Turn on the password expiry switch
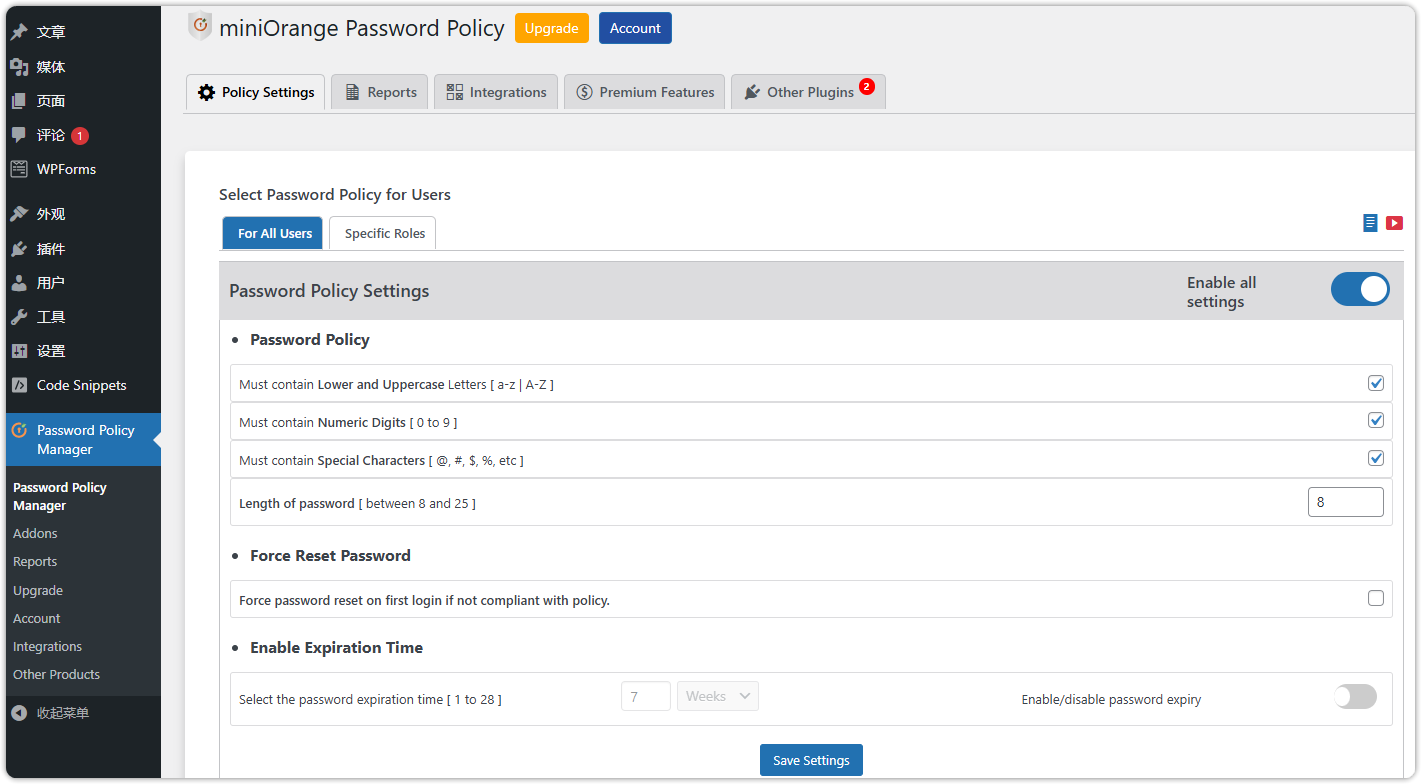 [x=1355, y=697]
